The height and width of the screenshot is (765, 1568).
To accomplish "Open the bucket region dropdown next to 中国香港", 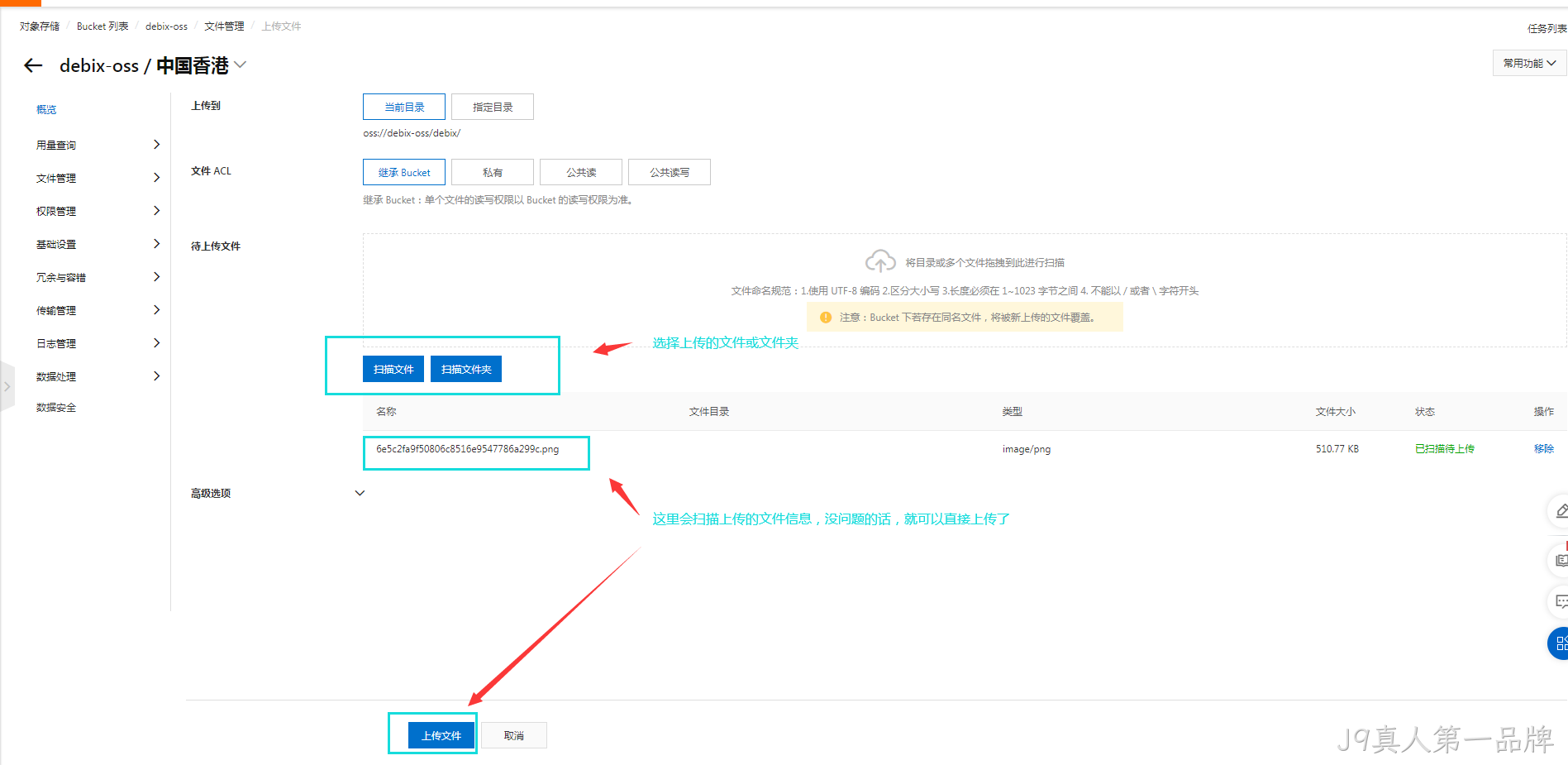I will (x=241, y=65).
